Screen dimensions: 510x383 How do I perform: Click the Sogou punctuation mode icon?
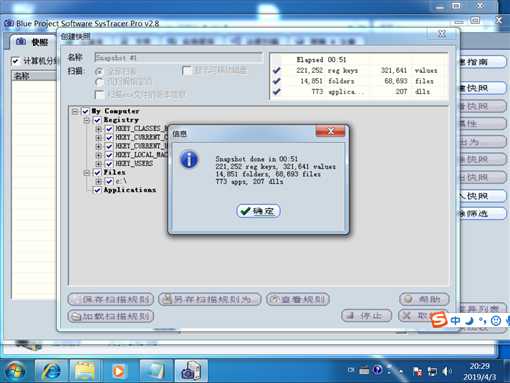click(482, 321)
